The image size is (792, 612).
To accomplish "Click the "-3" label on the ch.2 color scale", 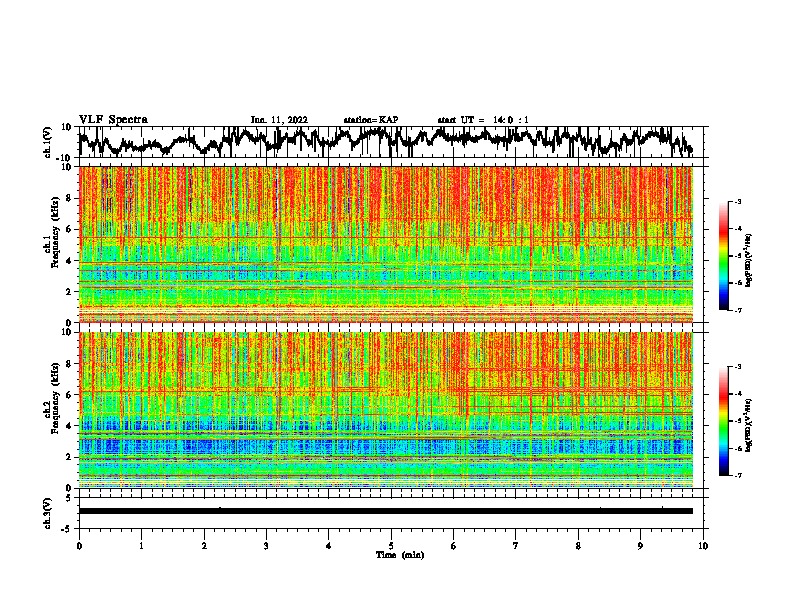I will click(x=738, y=367).
